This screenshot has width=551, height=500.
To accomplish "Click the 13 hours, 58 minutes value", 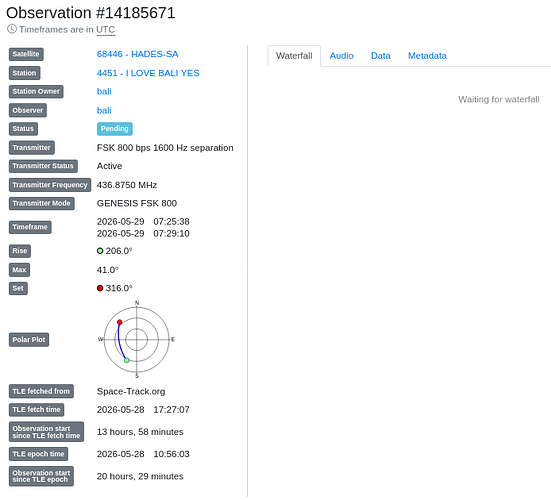I will point(140,432).
